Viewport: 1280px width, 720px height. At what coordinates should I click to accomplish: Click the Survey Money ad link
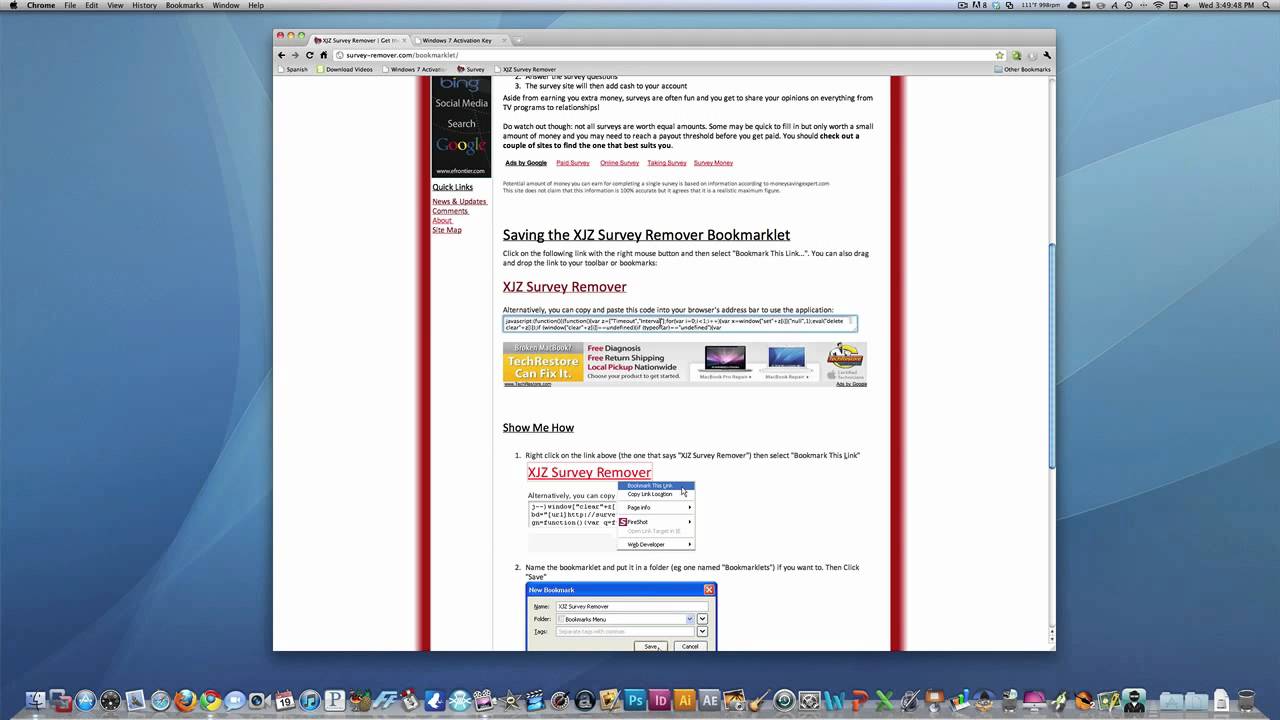coord(713,163)
